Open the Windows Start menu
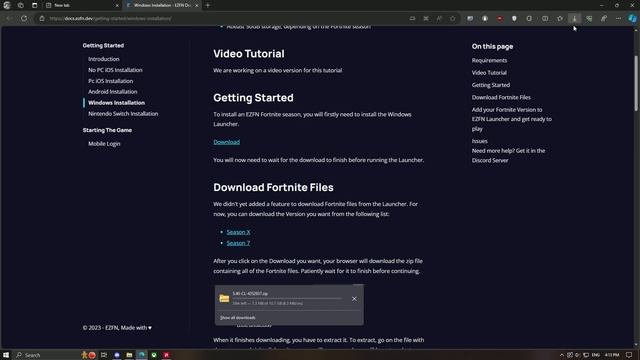640x360 pixels. coord(6,355)
